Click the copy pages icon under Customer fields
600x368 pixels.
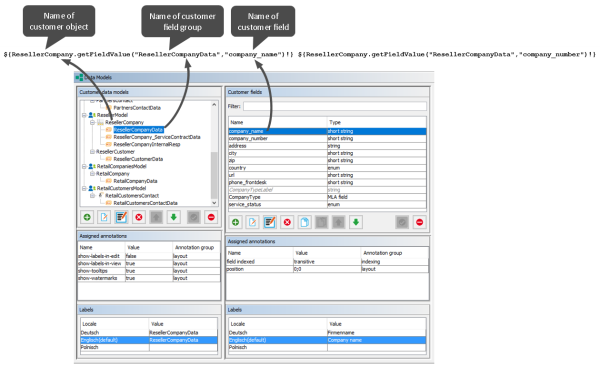point(304,222)
